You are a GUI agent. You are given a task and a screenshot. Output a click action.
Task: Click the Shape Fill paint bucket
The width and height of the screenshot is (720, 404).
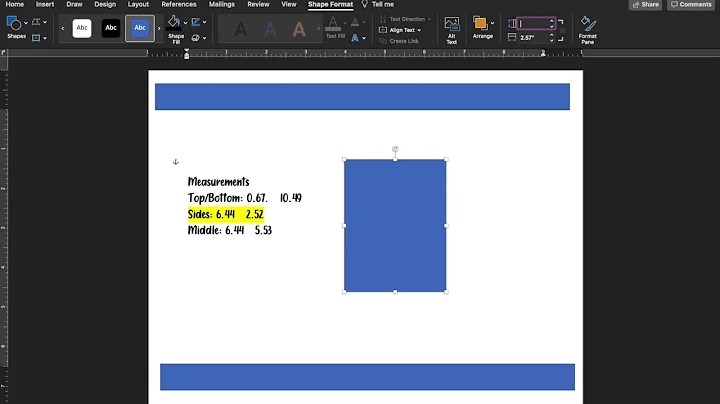click(174, 22)
